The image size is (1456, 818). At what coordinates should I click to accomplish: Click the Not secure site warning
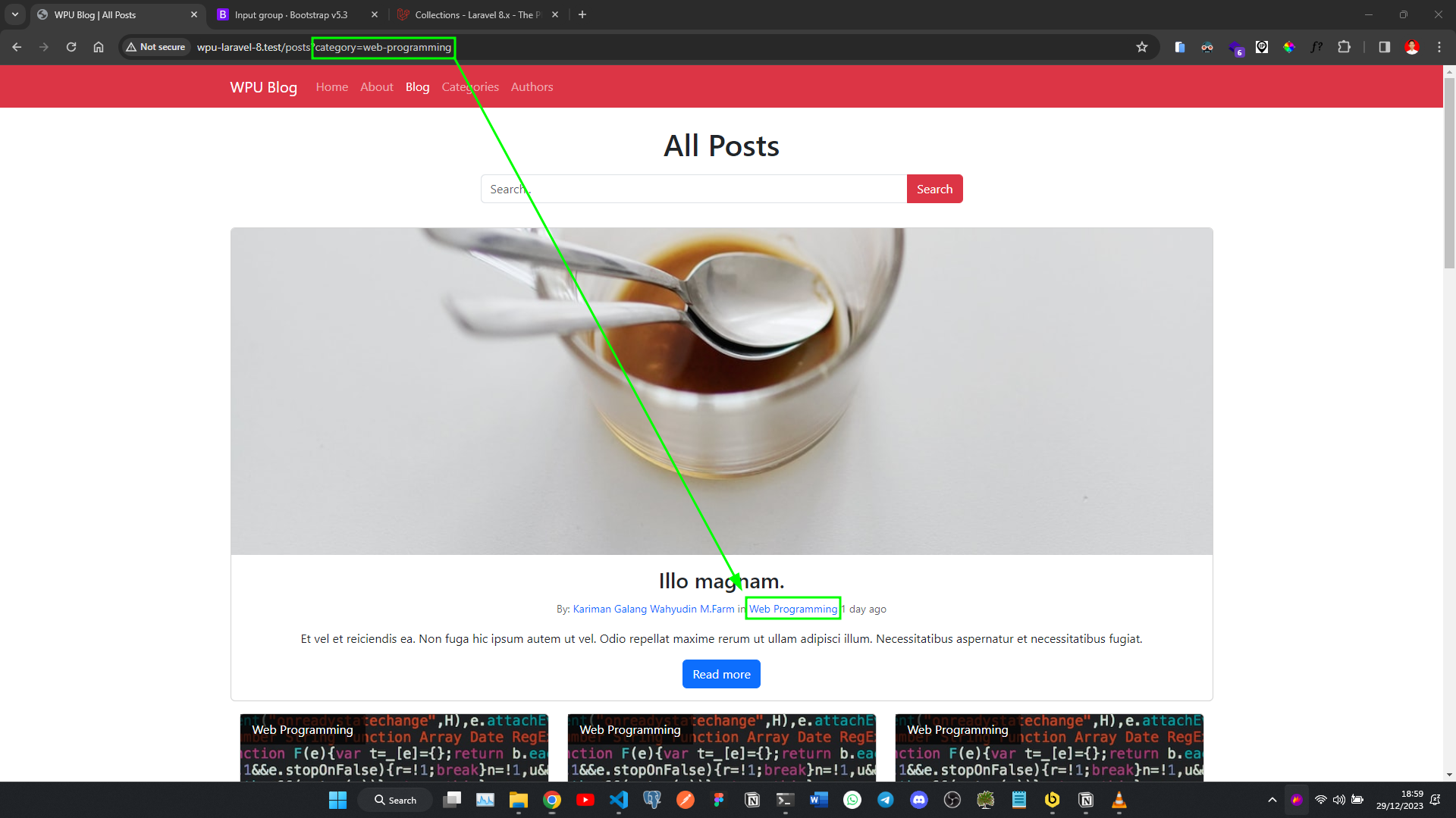(x=155, y=47)
